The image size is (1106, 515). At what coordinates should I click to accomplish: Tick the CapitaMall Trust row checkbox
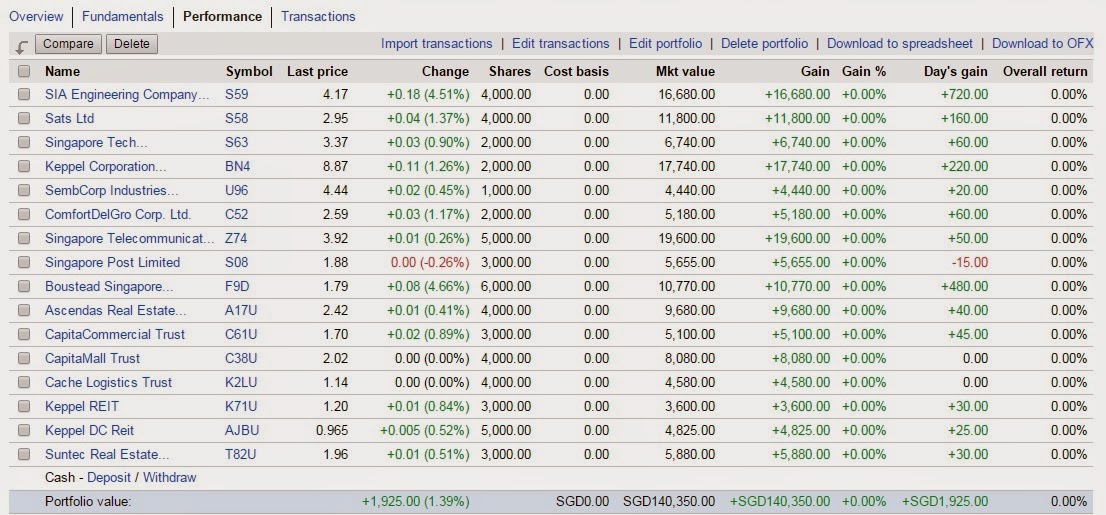[x=24, y=358]
